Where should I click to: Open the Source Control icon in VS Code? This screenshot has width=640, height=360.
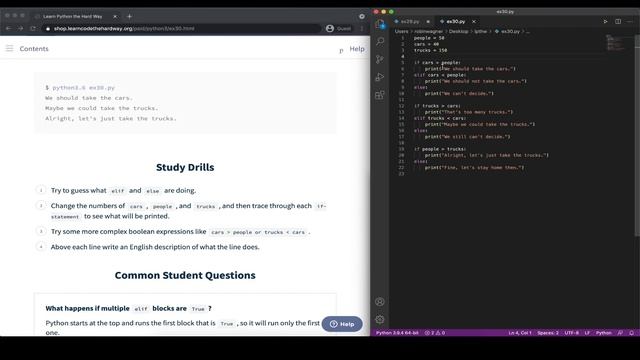[x=380, y=59]
